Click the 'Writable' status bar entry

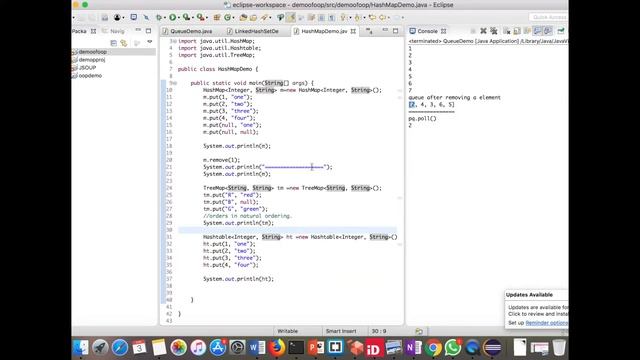pyautogui.click(x=288, y=331)
